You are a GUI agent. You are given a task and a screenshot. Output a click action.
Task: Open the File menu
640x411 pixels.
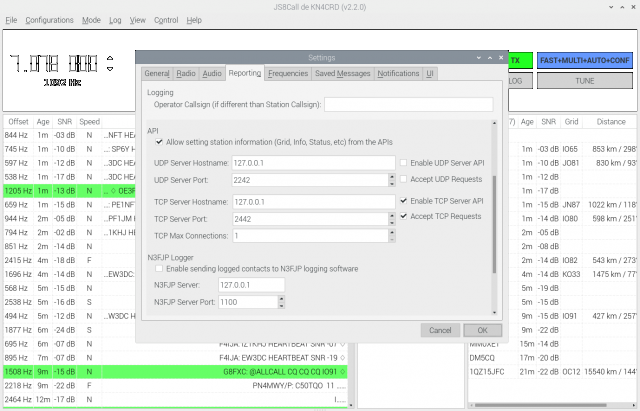point(11,20)
